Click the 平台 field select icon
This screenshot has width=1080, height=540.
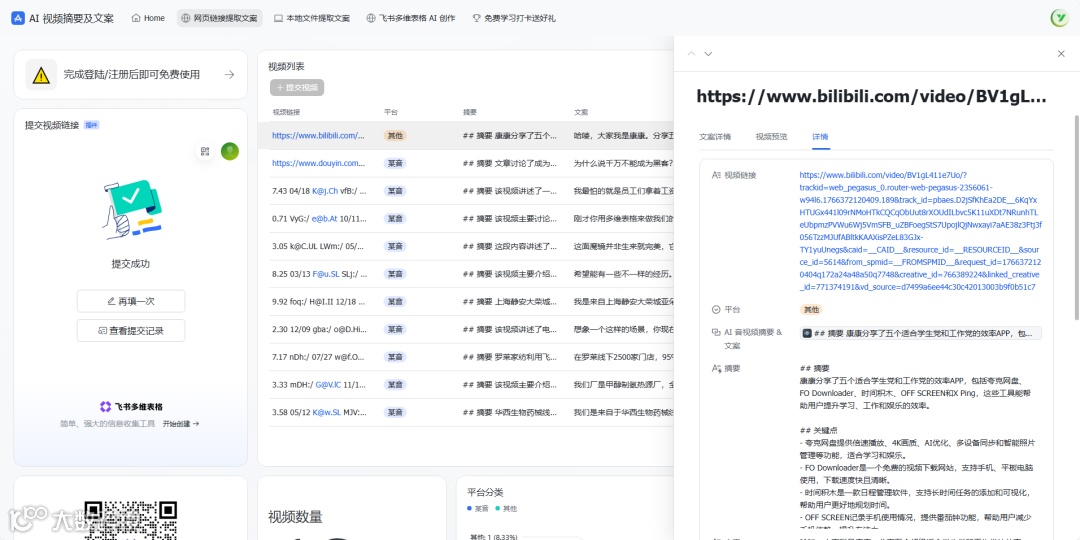[x=716, y=309]
